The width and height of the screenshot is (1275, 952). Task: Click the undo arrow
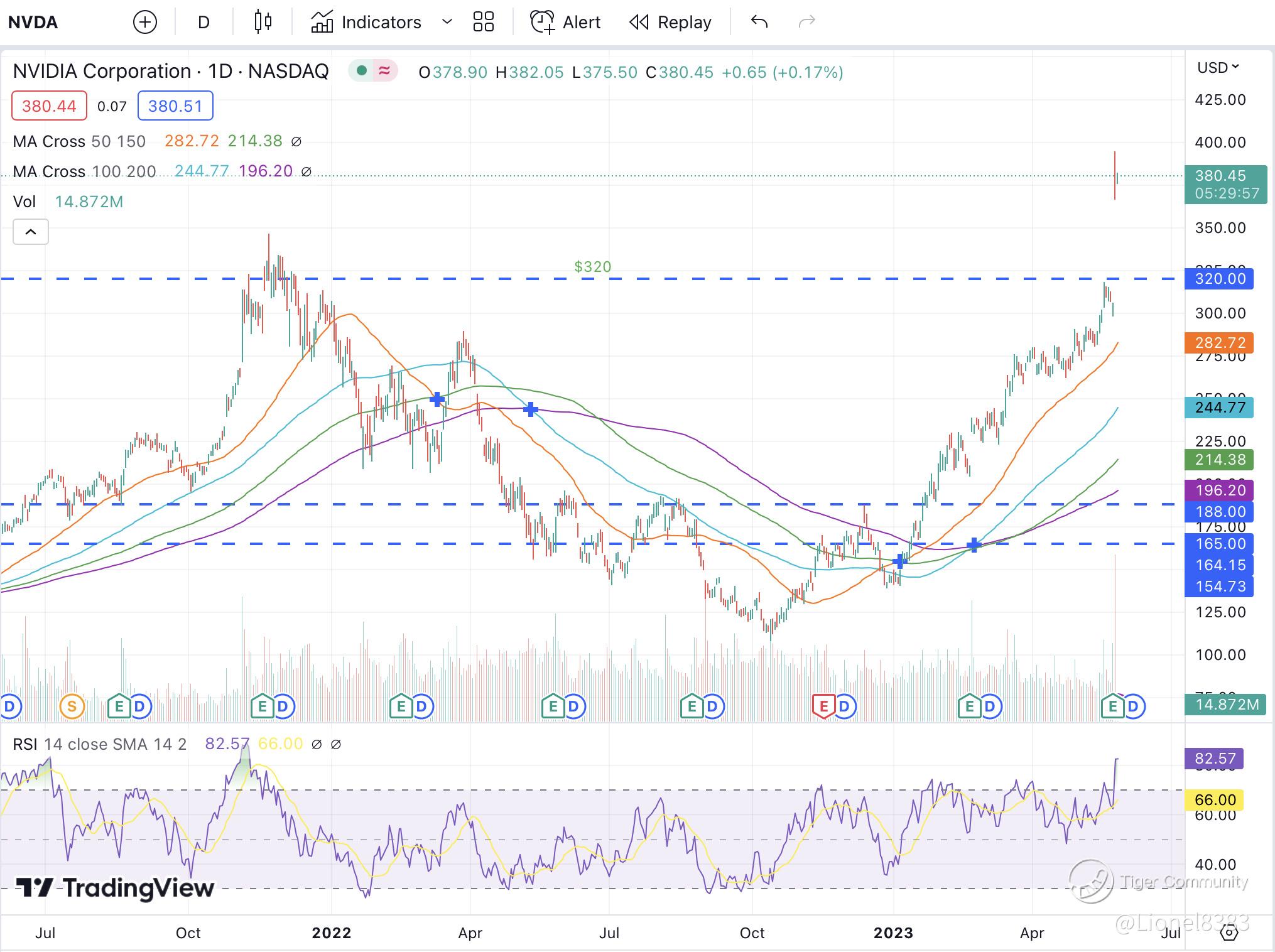759,23
